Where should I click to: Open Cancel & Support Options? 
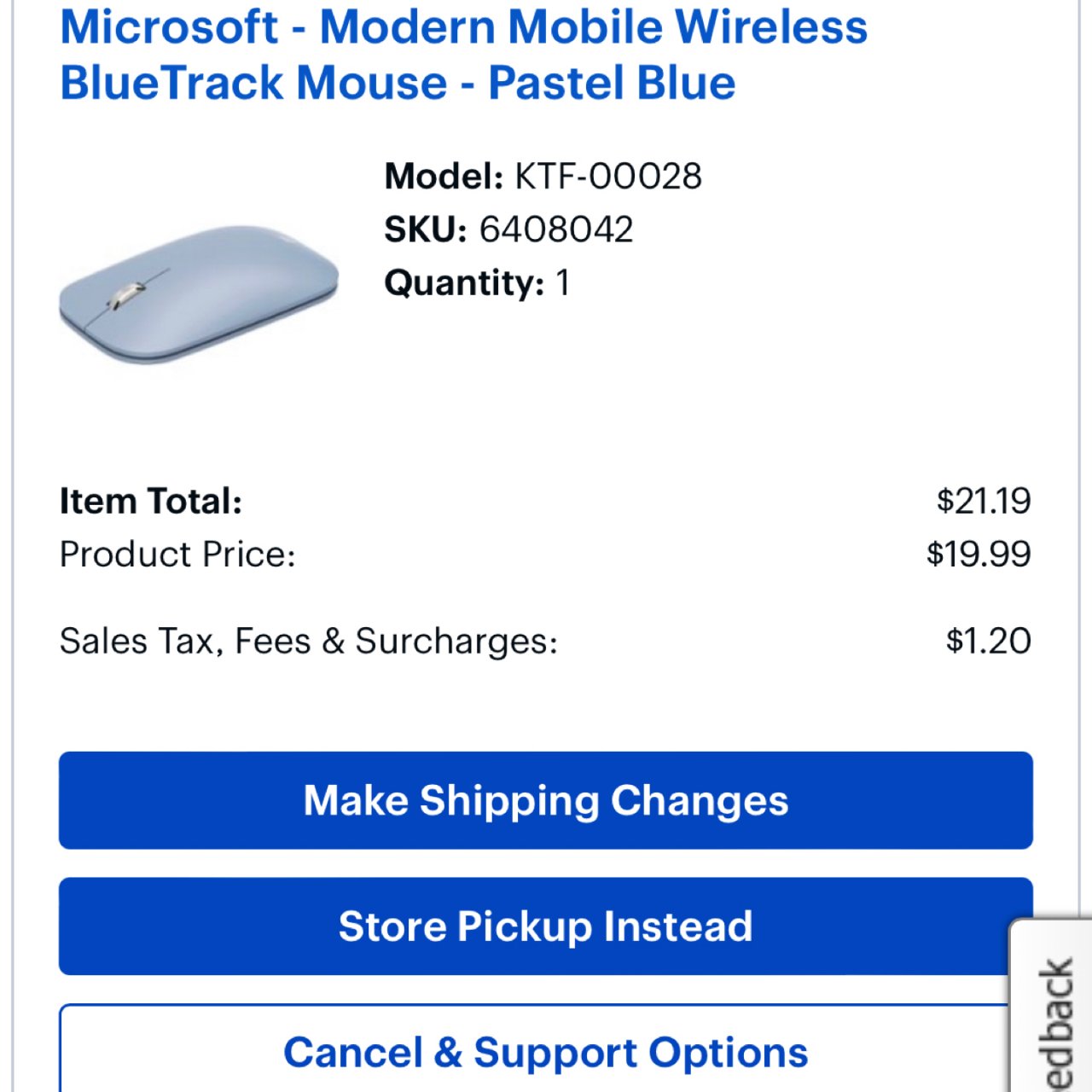[x=545, y=1051]
